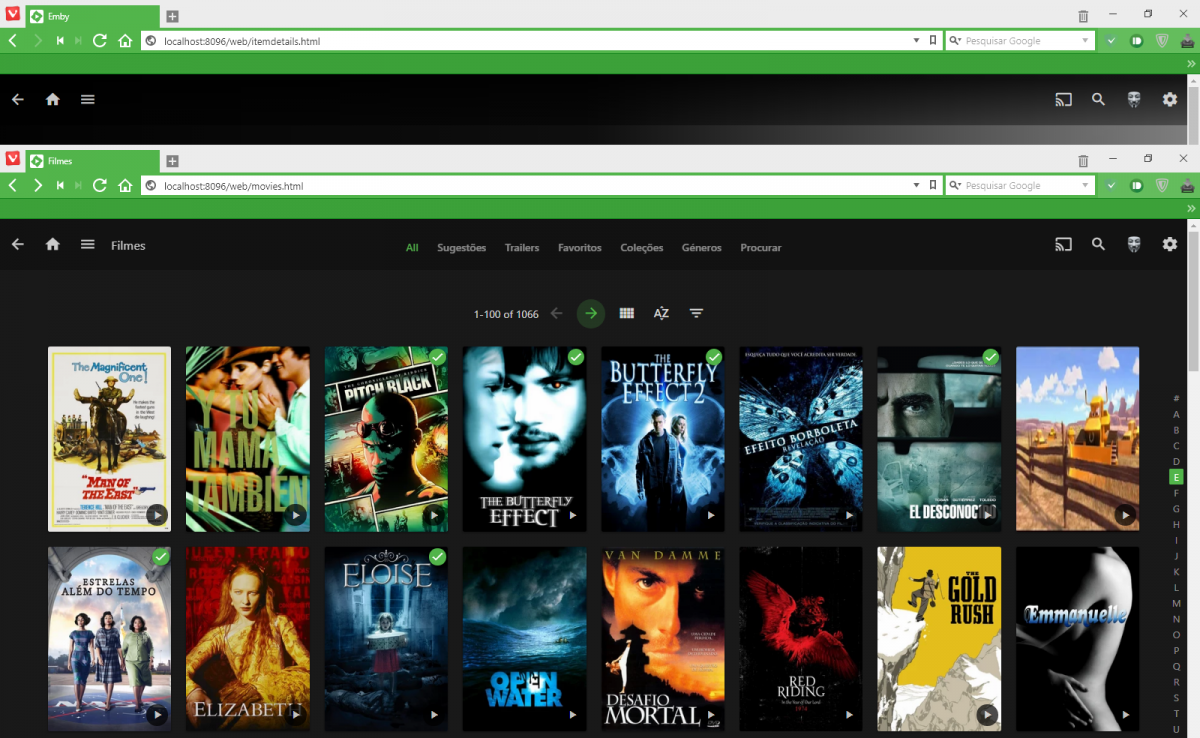Switch to the Trailers tab
Screen dimensions: 1200x738
click(x=522, y=247)
